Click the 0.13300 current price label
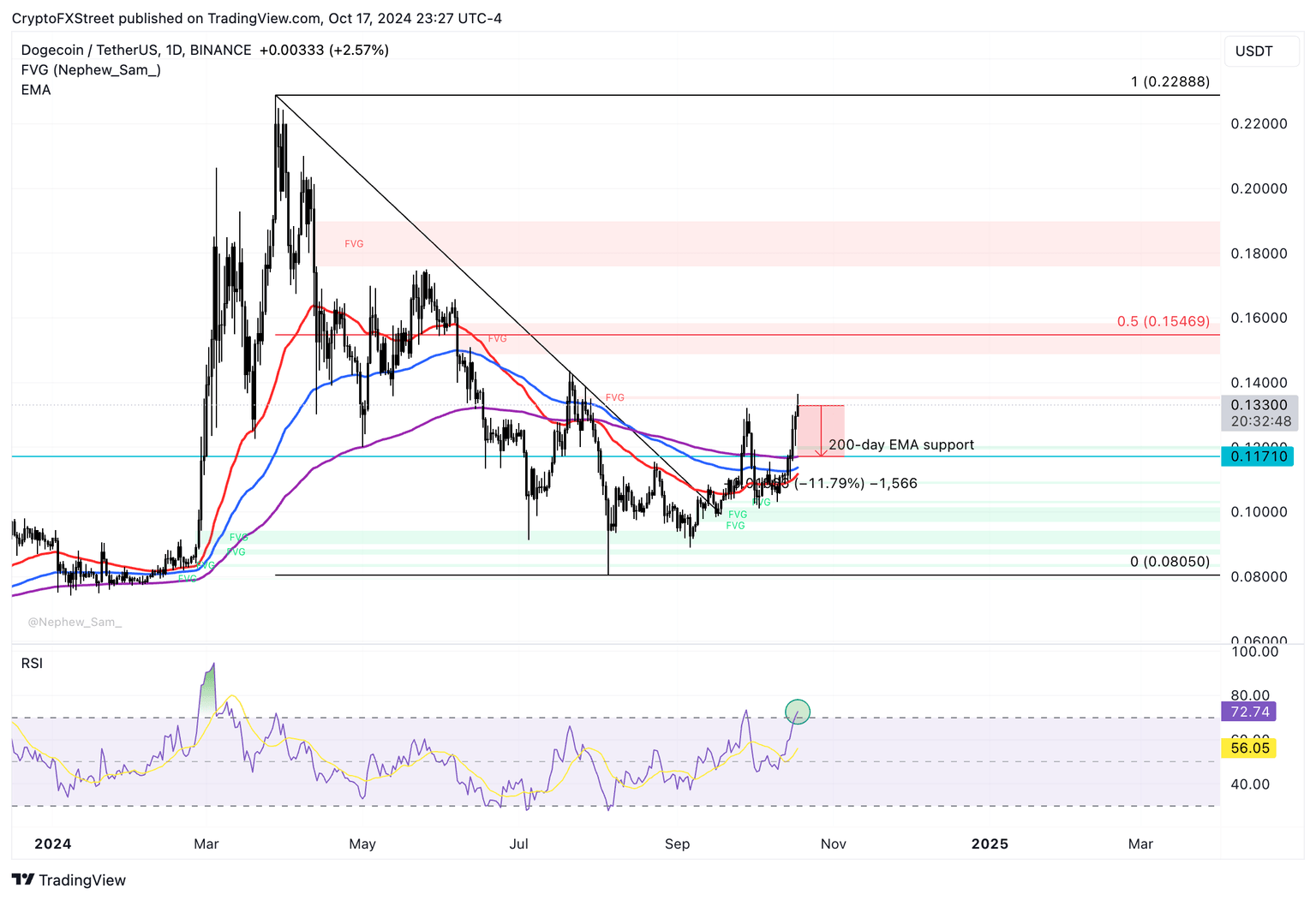The width and height of the screenshot is (1316, 900). (1259, 405)
